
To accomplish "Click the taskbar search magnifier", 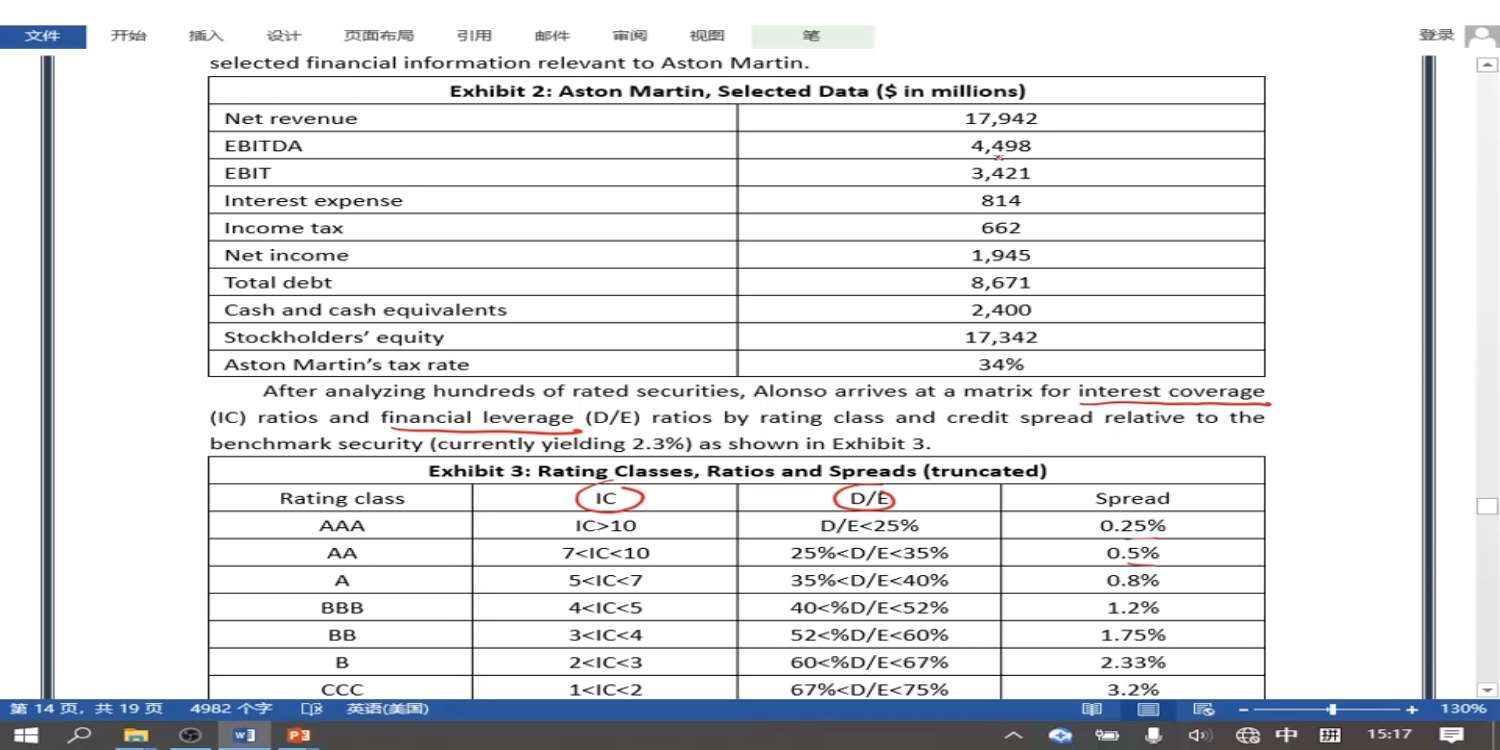I will [82, 735].
